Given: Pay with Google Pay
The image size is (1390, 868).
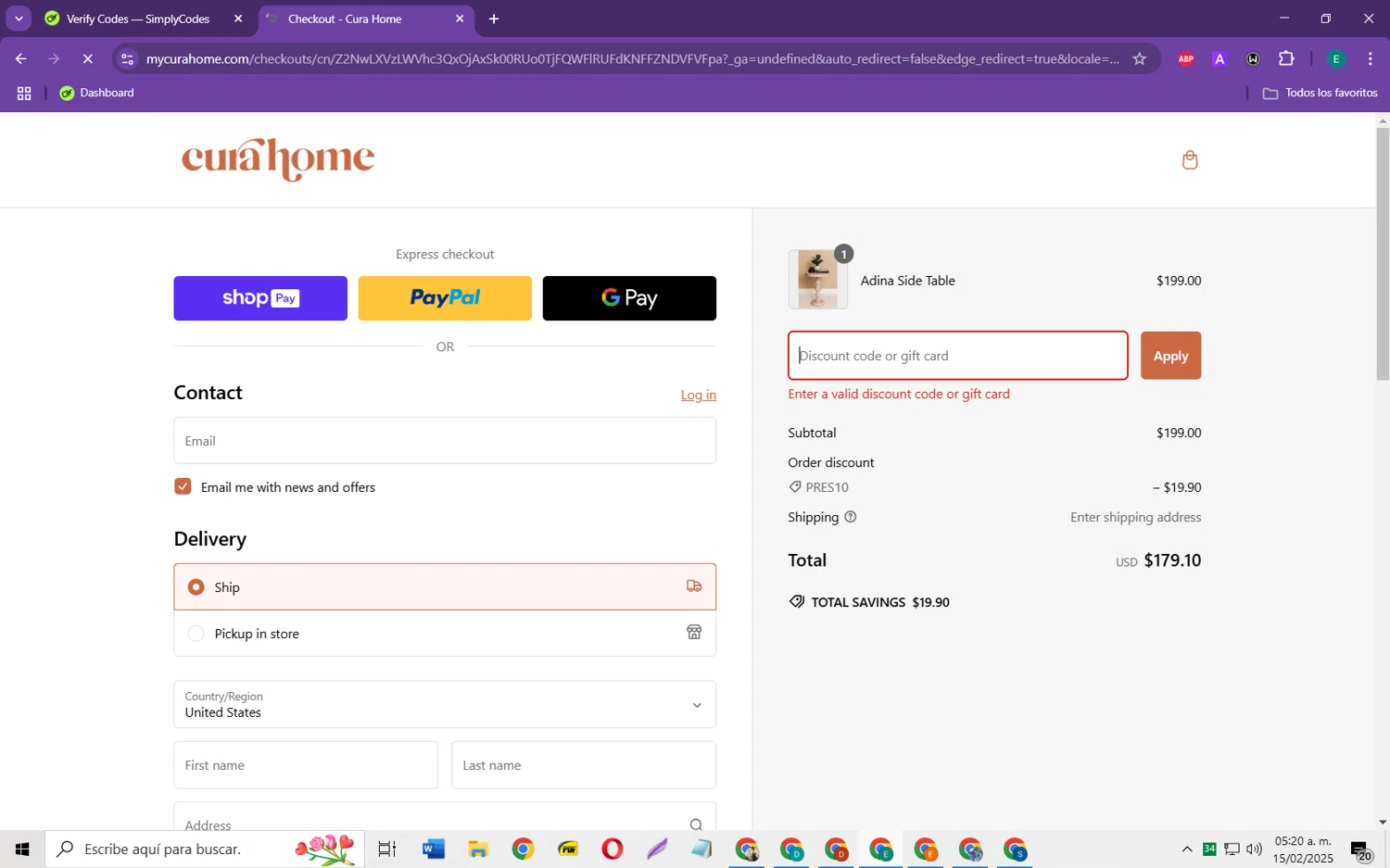Looking at the screenshot, I should pos(629,298).
